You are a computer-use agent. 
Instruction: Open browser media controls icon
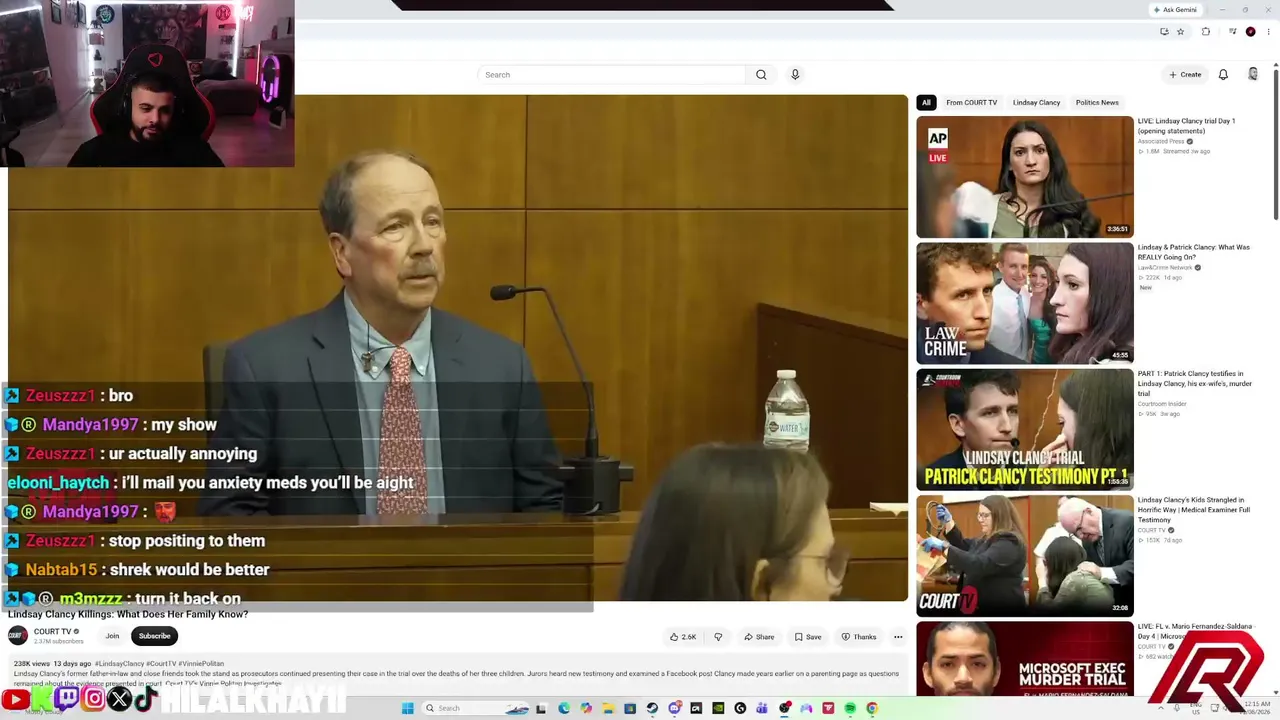pyautogui.click(x=1233, y=32)
